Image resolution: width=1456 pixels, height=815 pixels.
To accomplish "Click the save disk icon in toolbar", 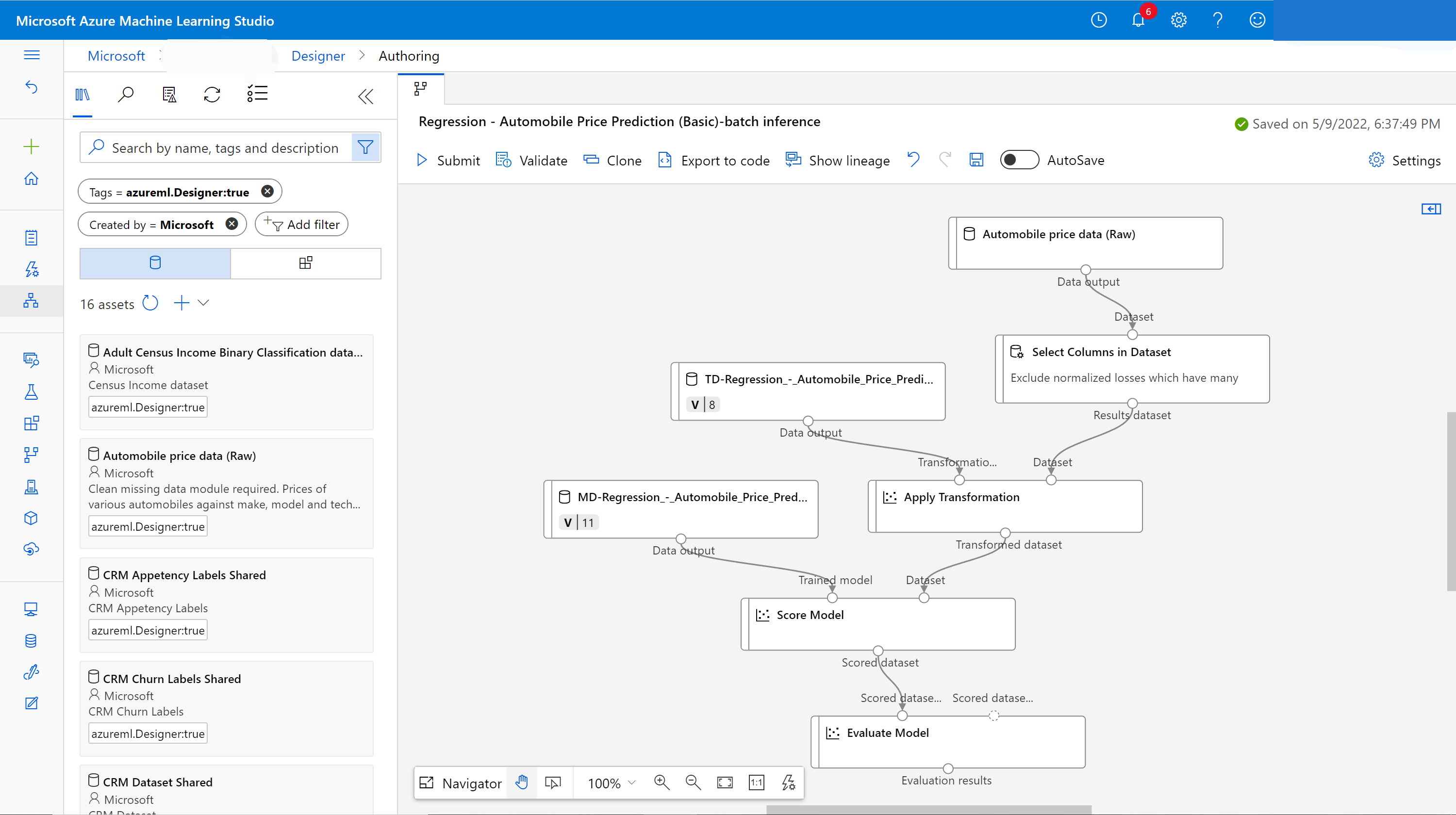I will tap(976, 161).
